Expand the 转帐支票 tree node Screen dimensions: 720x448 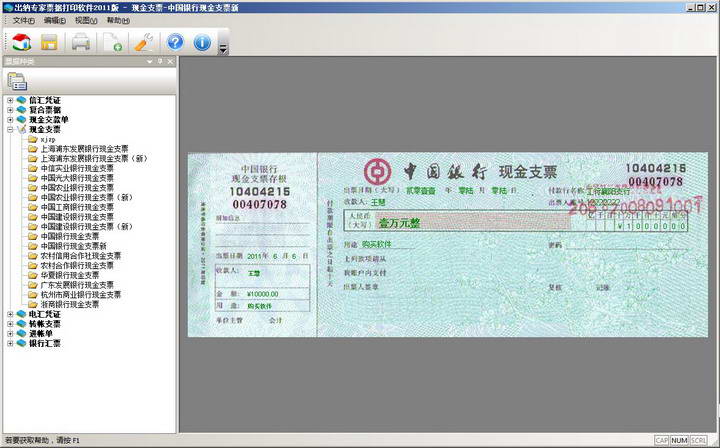tap(10, 324)
